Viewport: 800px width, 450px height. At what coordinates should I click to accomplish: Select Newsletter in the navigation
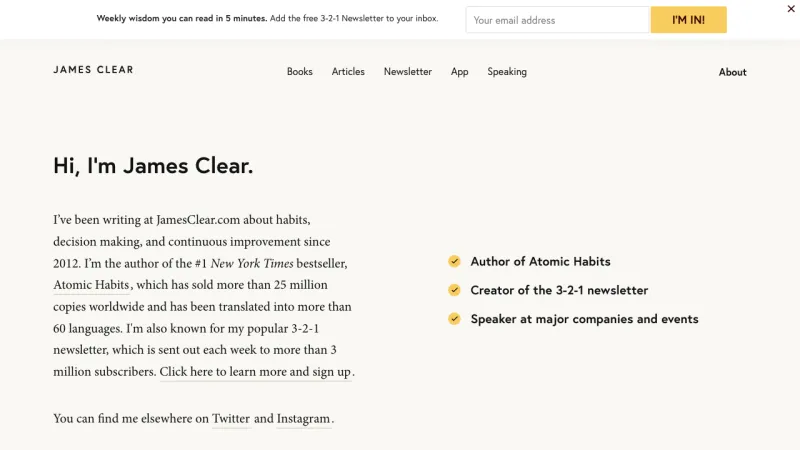[x=408, y=72]
